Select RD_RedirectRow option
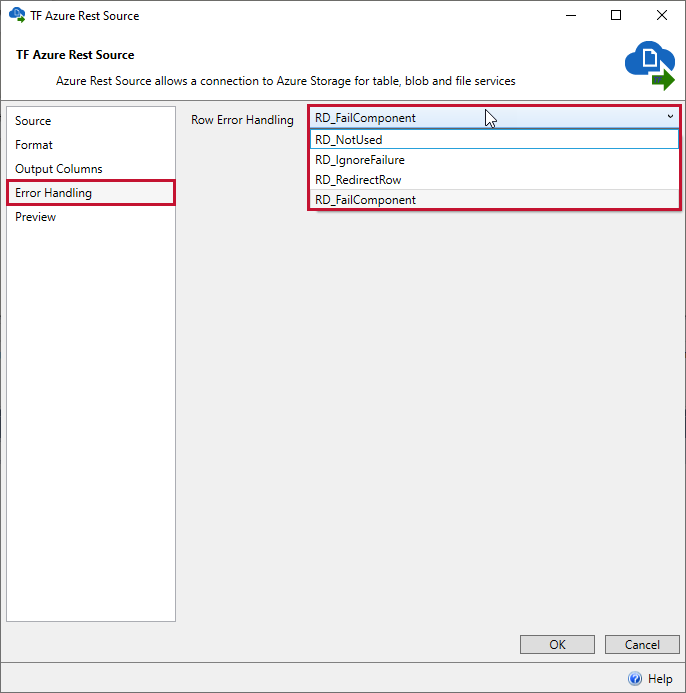 tap(494, 180)
